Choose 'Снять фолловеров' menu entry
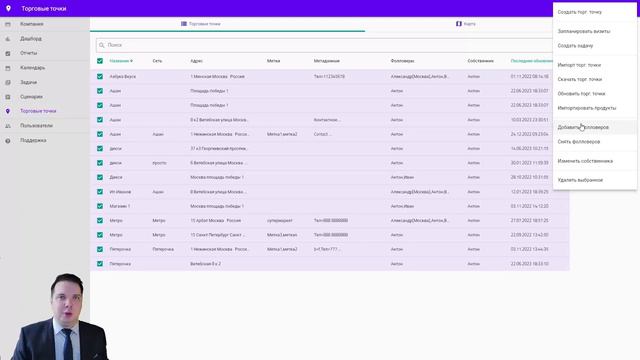This screenshot has width=640, height=360. click(x=579, y=142)
